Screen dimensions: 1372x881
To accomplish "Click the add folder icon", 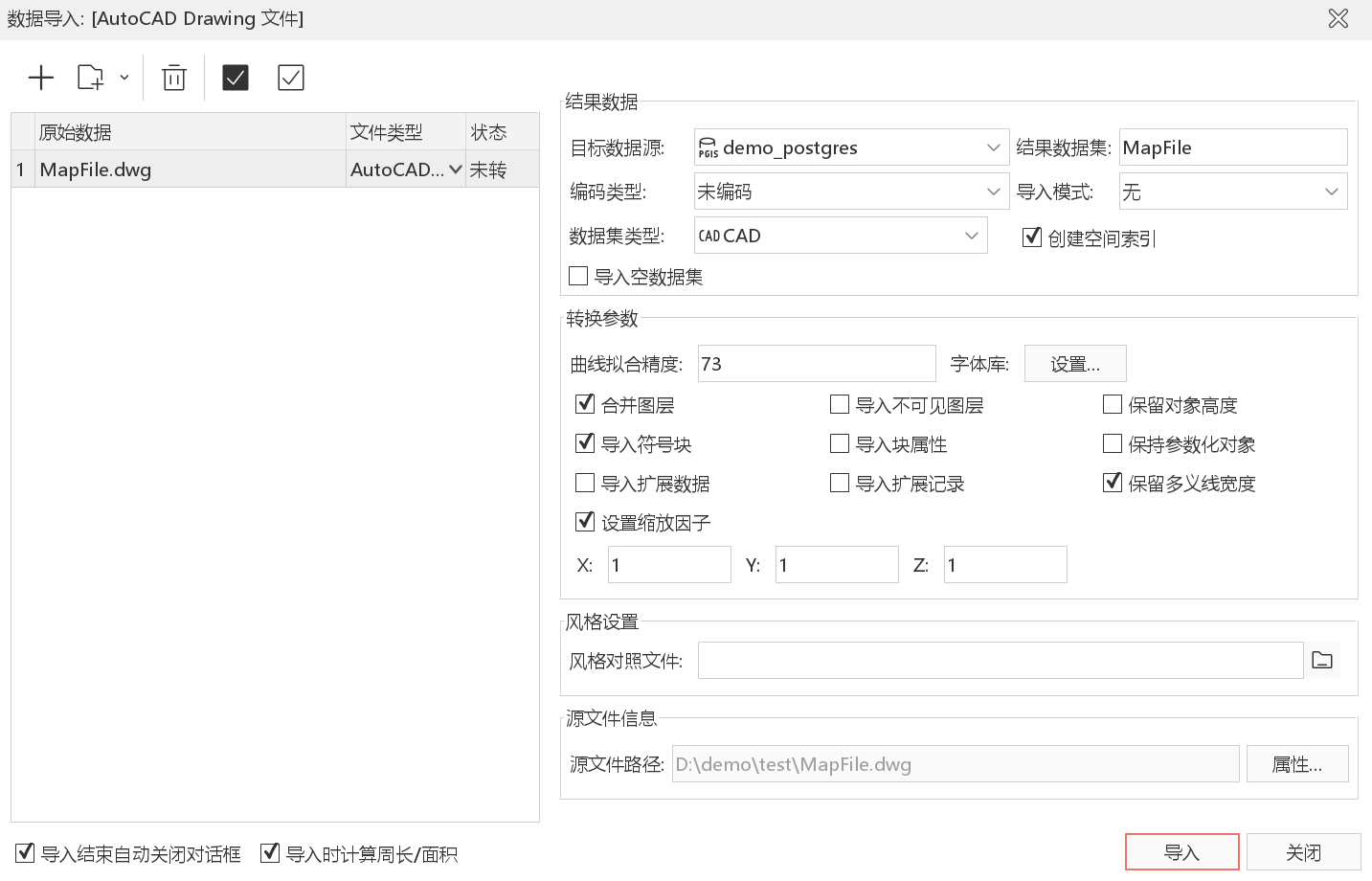I will [x=90, y=78].
